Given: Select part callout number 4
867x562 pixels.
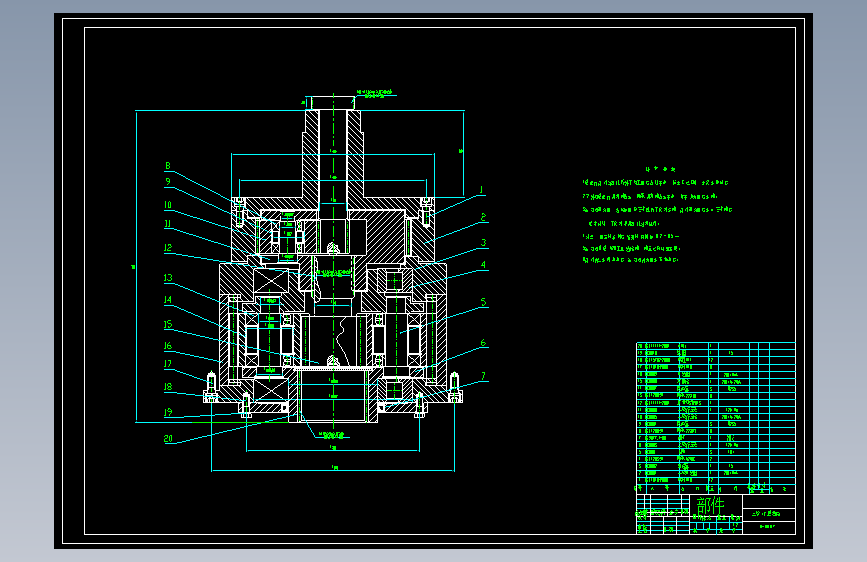Looking at the screenshot, I should tap(483, 265).
